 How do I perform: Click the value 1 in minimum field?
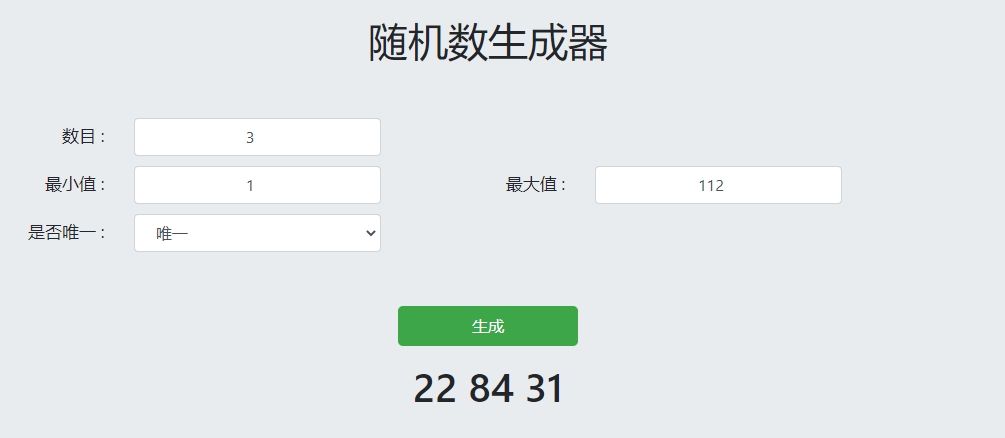click(250, 186)
